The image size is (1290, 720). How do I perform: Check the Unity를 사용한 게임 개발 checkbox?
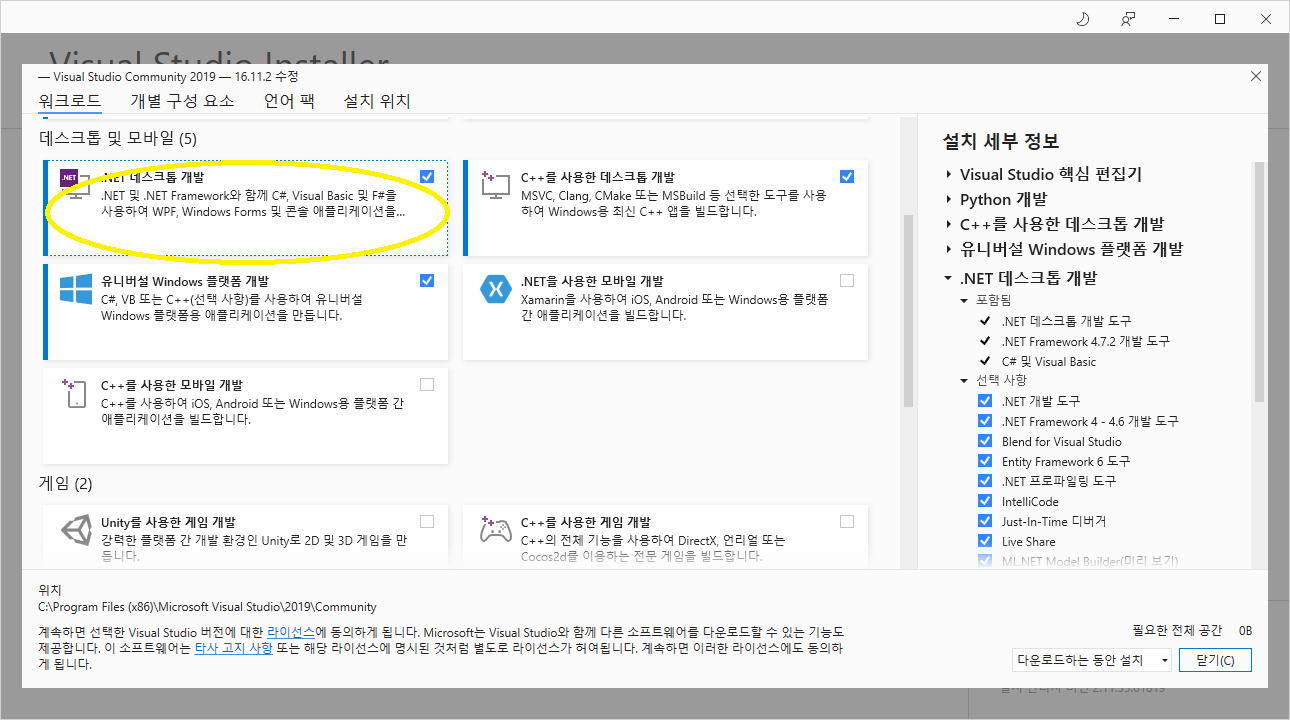coord(427,522)
